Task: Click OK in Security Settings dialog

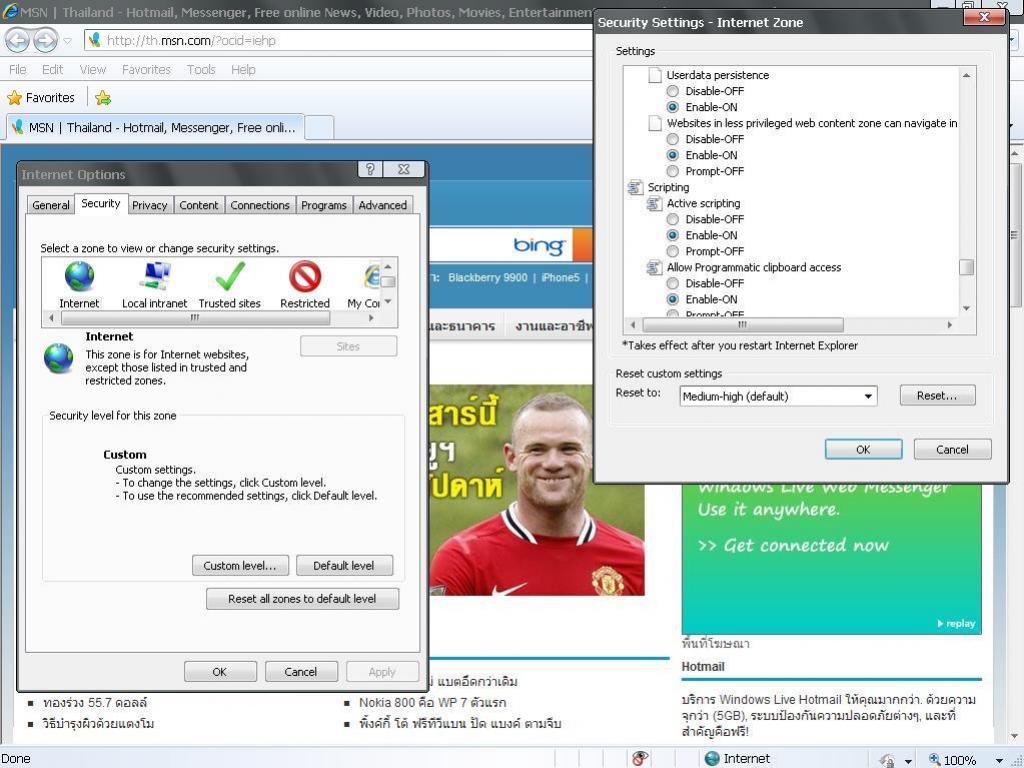Action: [863, 449]
